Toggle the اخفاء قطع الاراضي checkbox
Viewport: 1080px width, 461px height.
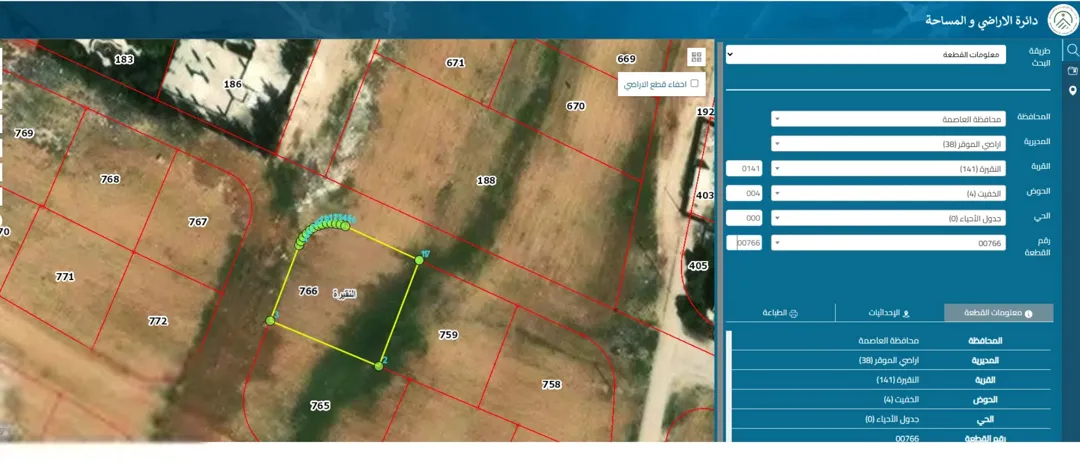tap(694, 83)
